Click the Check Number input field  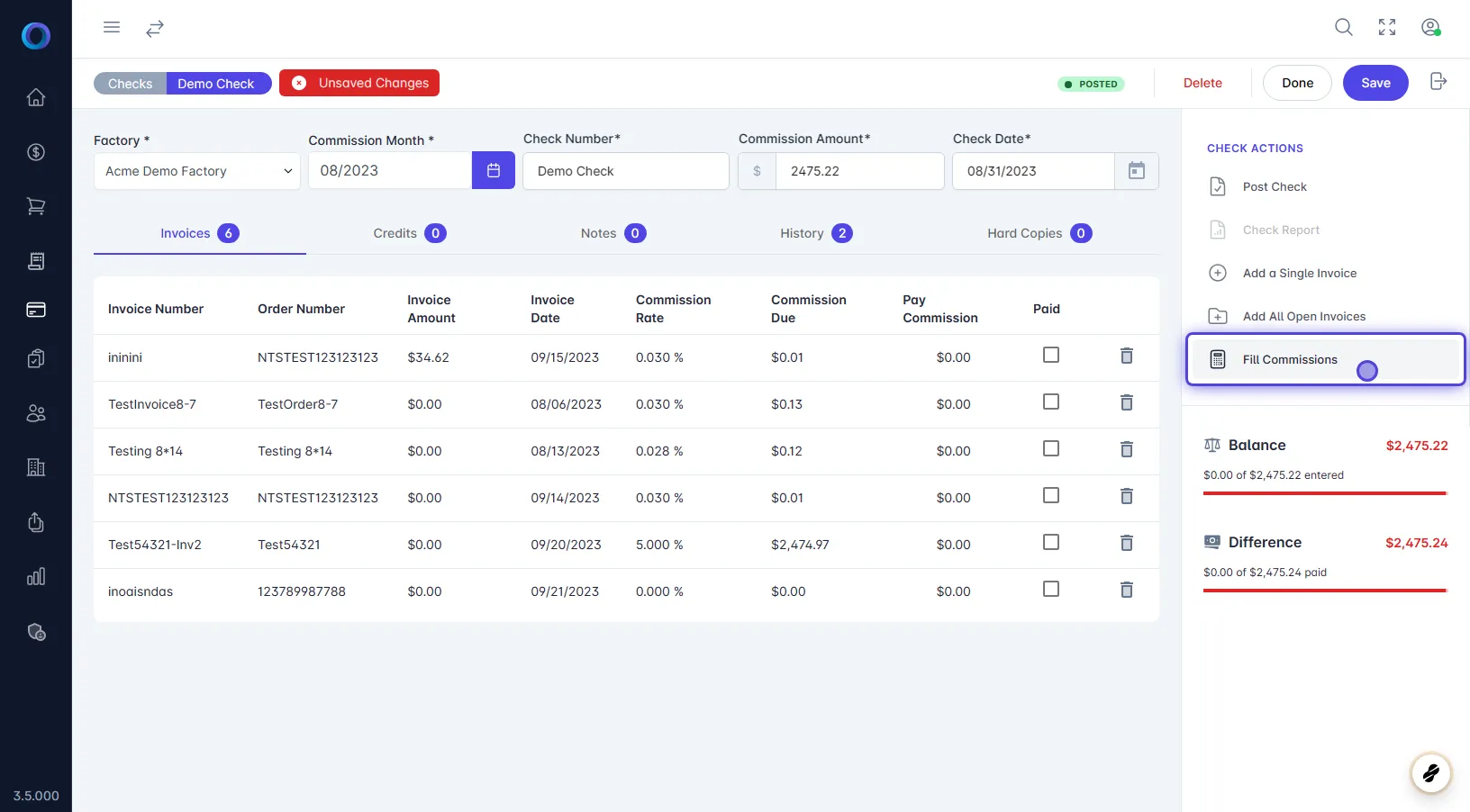626,171
